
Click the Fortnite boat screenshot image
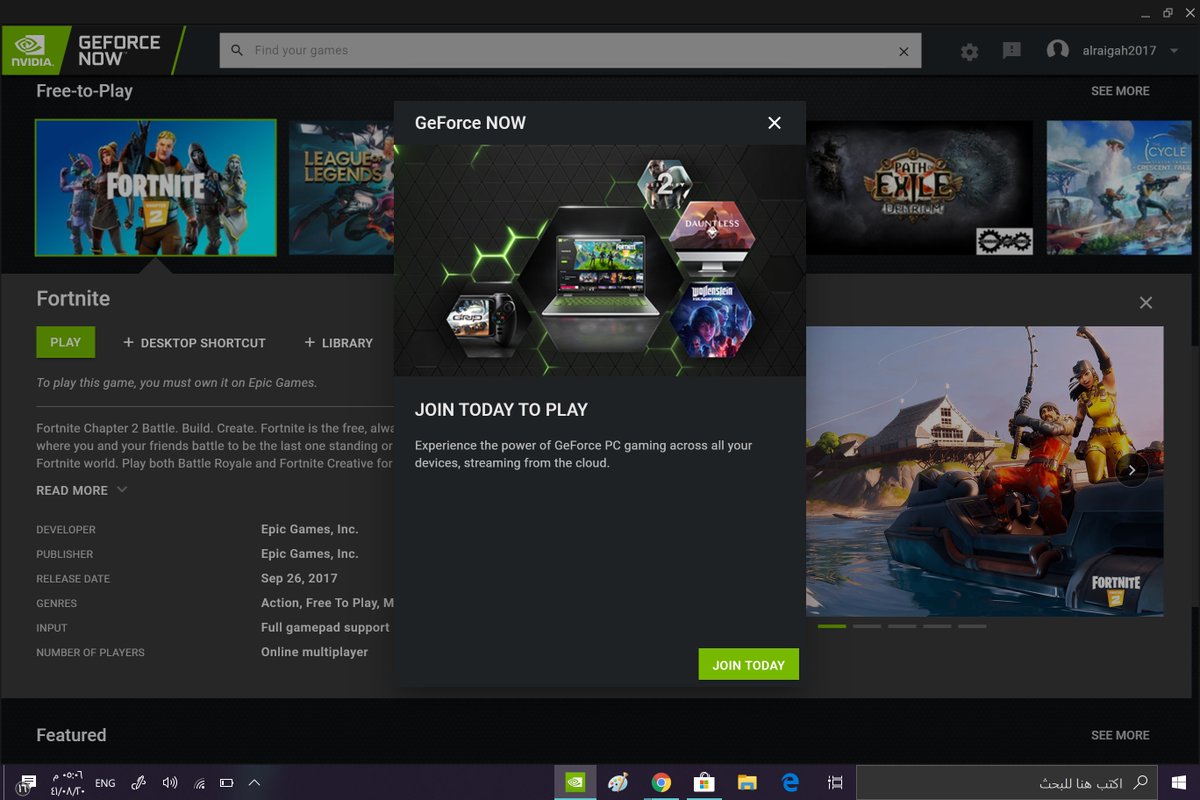click(985, 471)
